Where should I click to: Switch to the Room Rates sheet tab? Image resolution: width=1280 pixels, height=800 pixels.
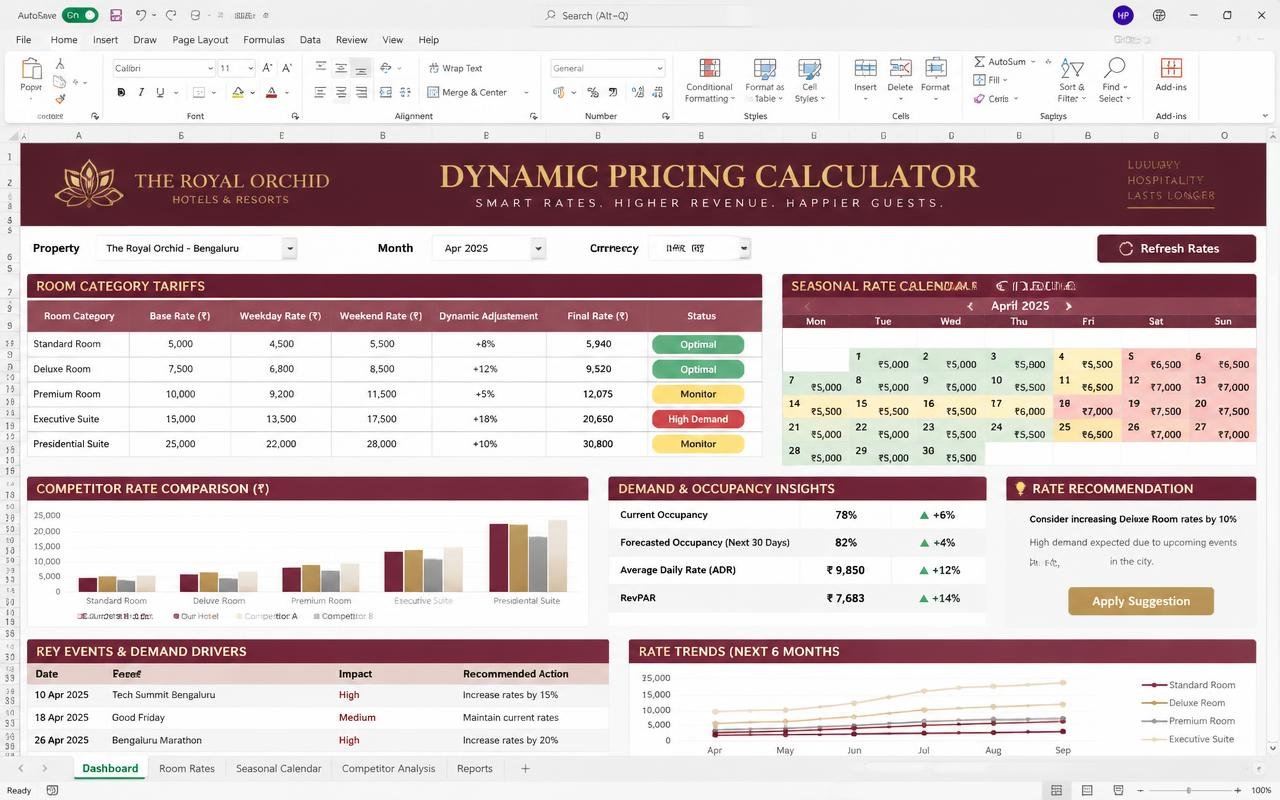[x=187, y=768]
